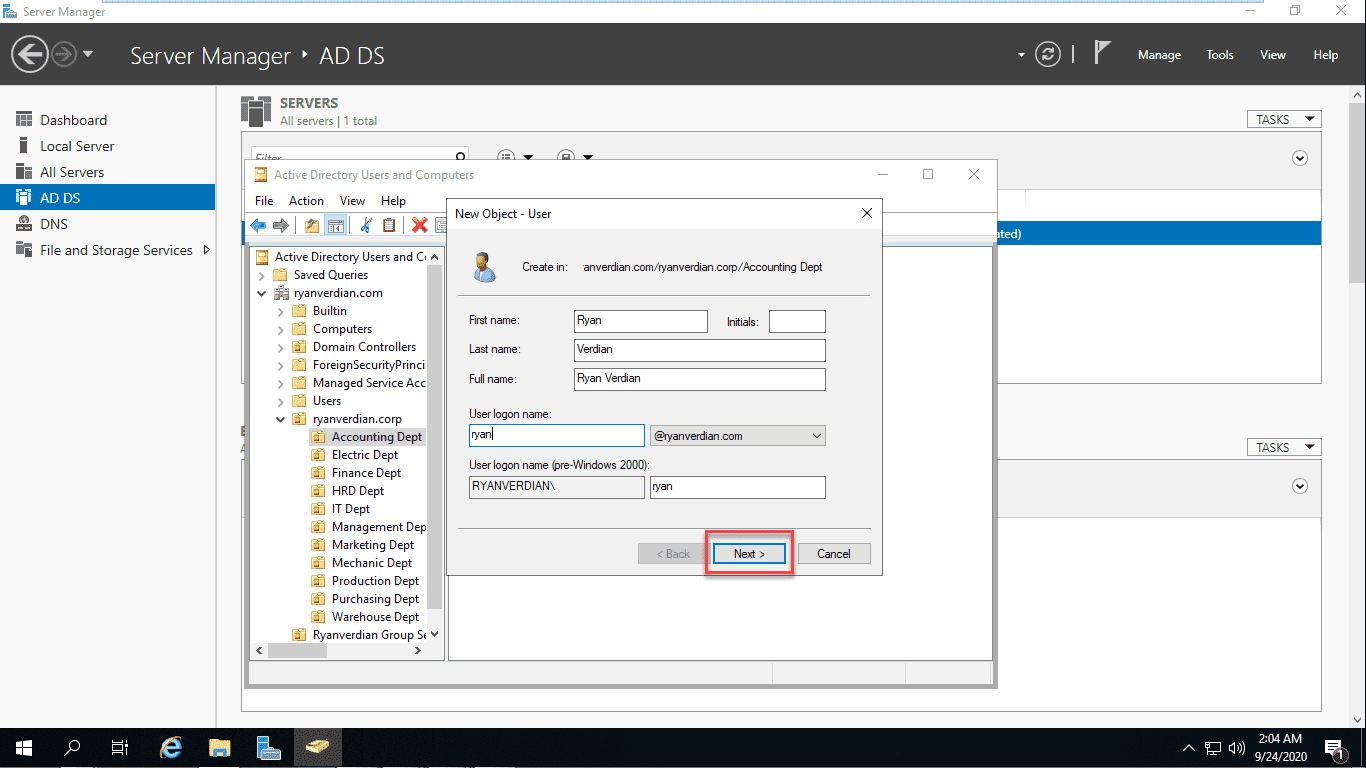Image resolution: width=1366 pixels, height=768 pixels.
Task: Expand the Computers tree node
Action: (281, 329)
